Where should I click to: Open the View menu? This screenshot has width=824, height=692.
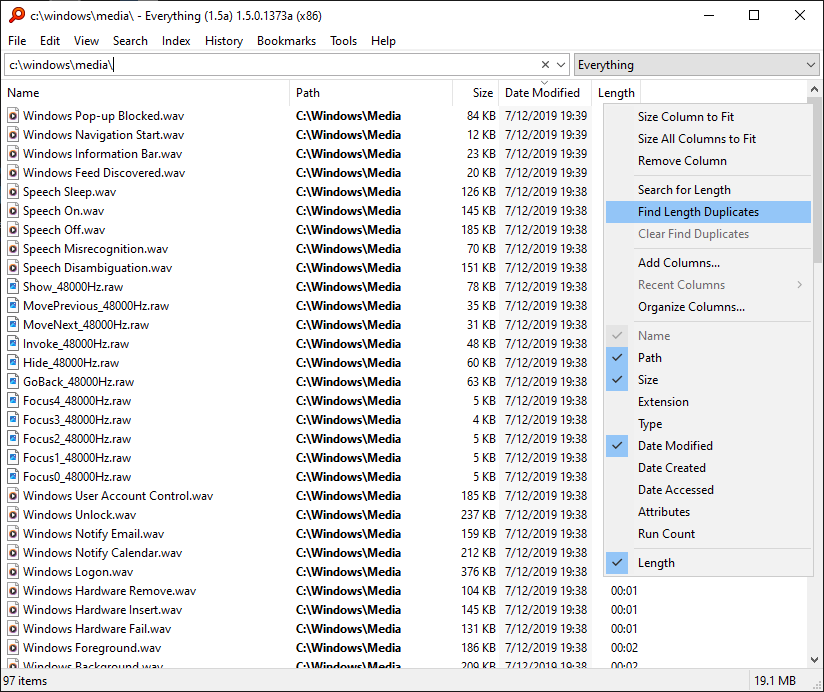(x=86, y=41)
